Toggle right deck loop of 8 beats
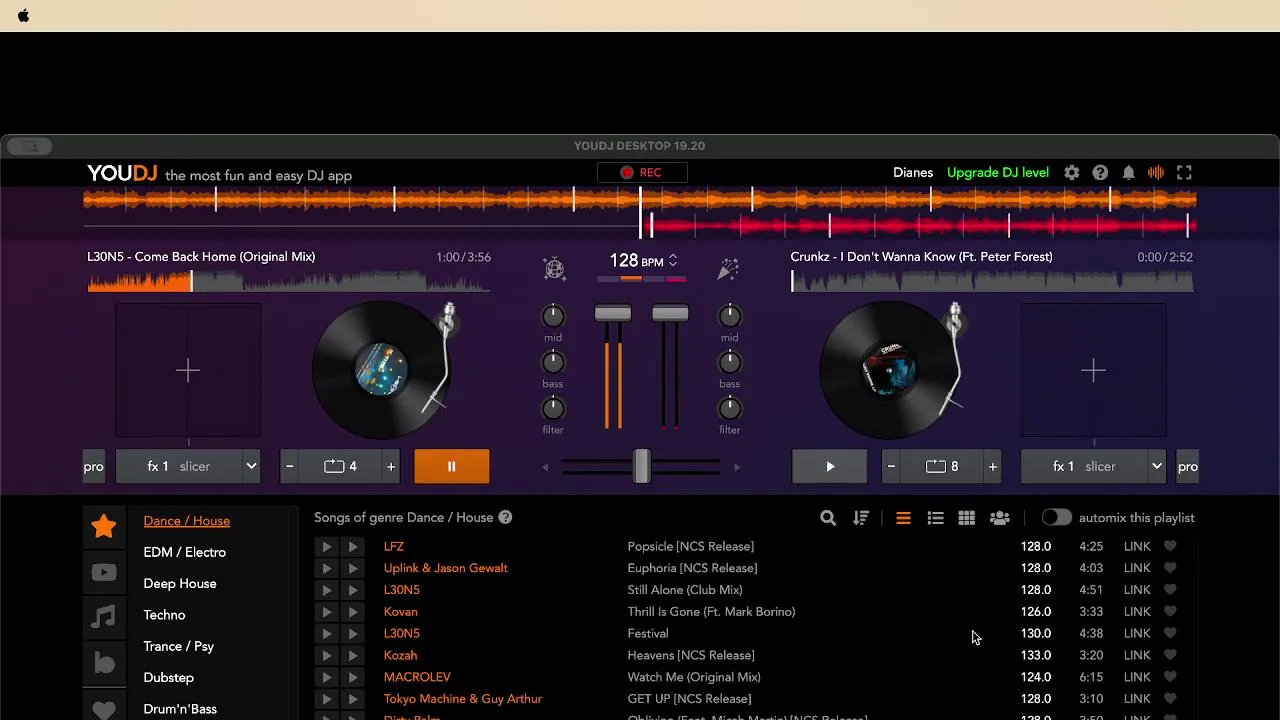Image resolution: width=1280 pixels, height=720 pixels. pos(943,467)
